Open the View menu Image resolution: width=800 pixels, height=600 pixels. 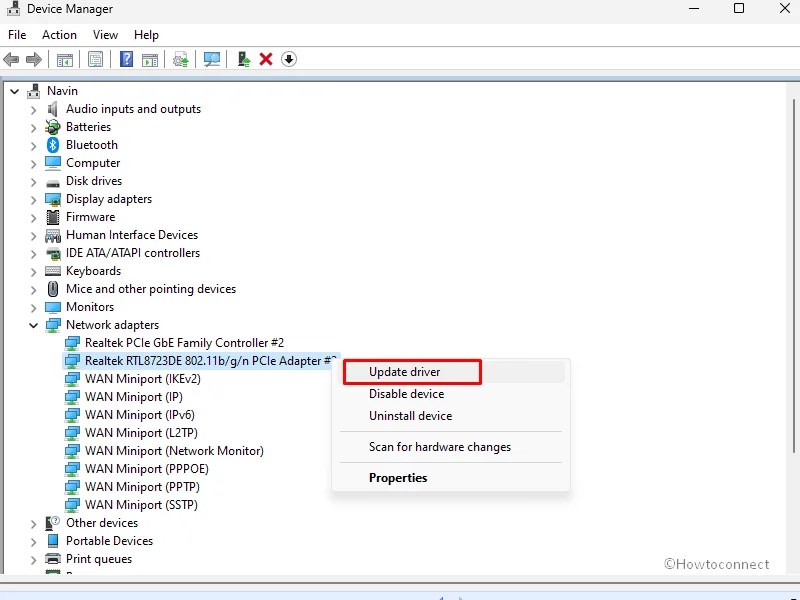click(x=105, y=34)
